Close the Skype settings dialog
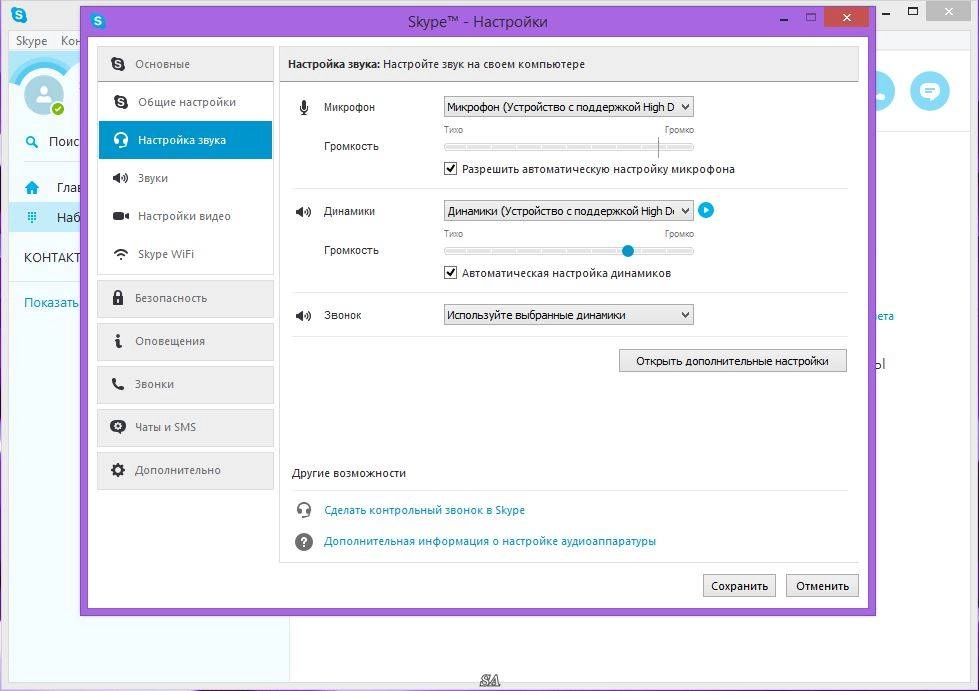Image resolution: width=979 pixels, height=691 pixels. click(847, 17)
